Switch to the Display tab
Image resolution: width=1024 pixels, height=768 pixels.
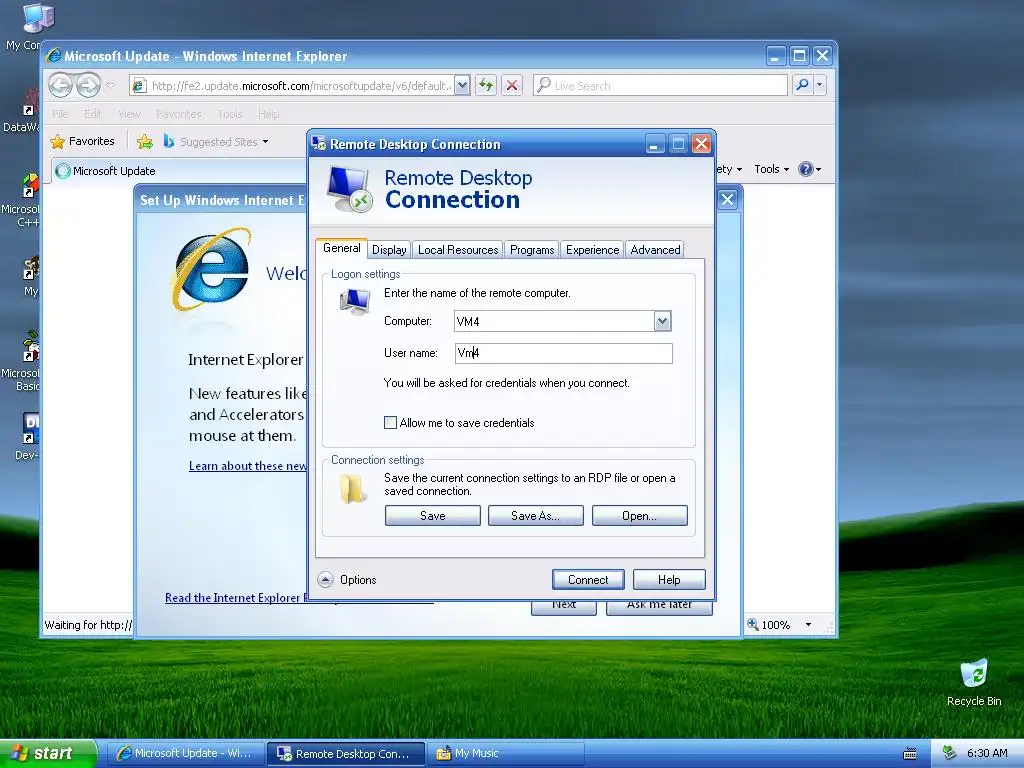(x=389, y=249)
